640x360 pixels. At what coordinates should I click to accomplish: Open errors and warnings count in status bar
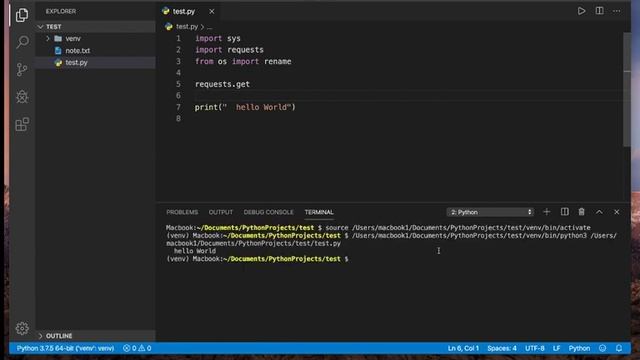pyautogui.click(x=137, y=348)
